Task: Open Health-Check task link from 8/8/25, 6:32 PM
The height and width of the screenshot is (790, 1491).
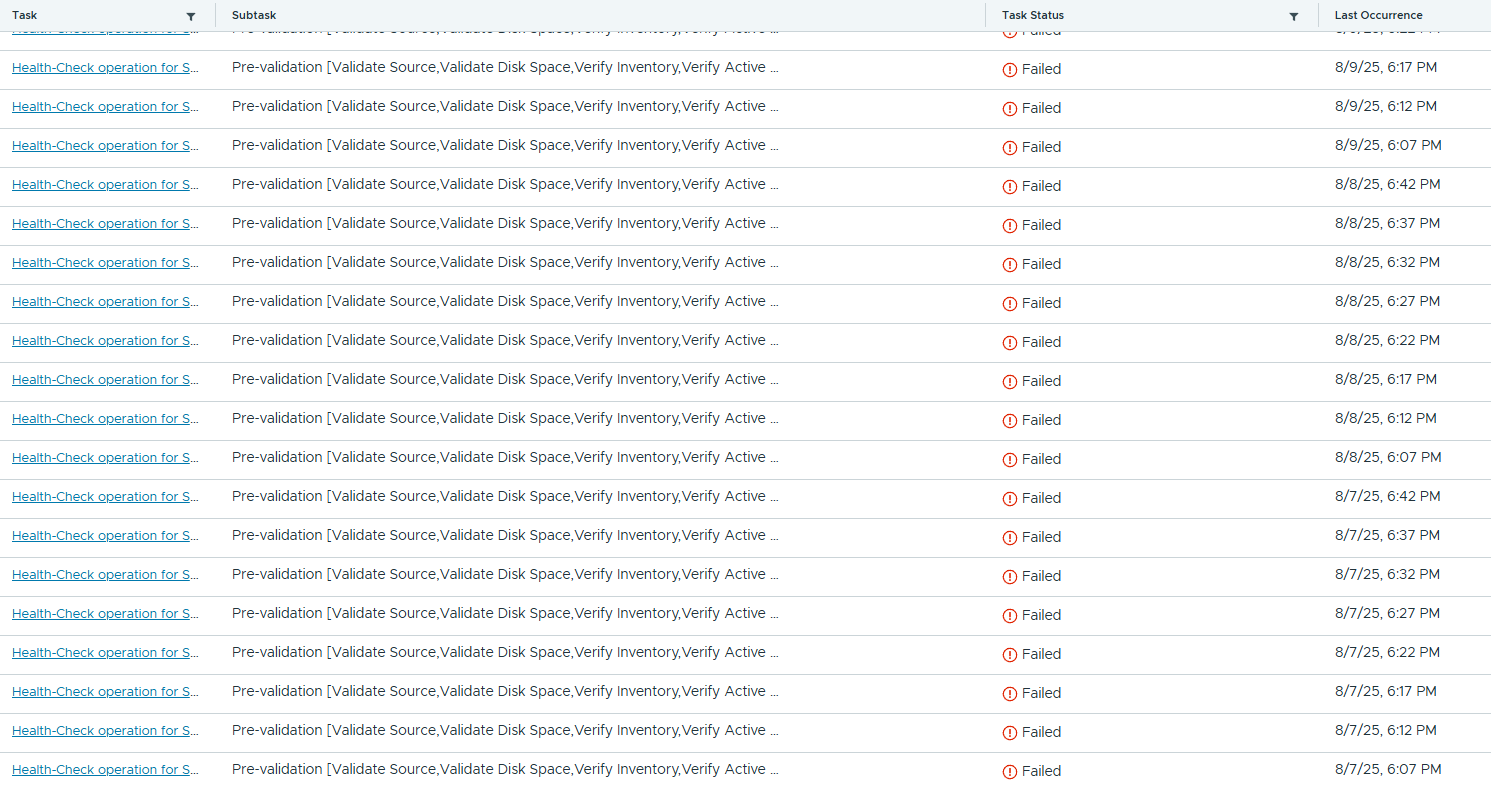Action: tap(105, 263)
